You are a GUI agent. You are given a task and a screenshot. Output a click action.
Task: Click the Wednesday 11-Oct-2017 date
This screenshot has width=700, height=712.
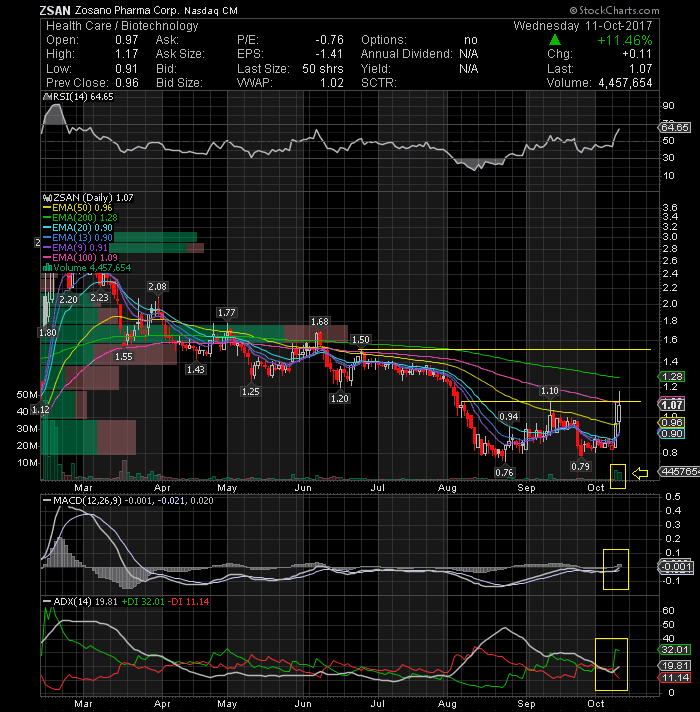point(583,26)
